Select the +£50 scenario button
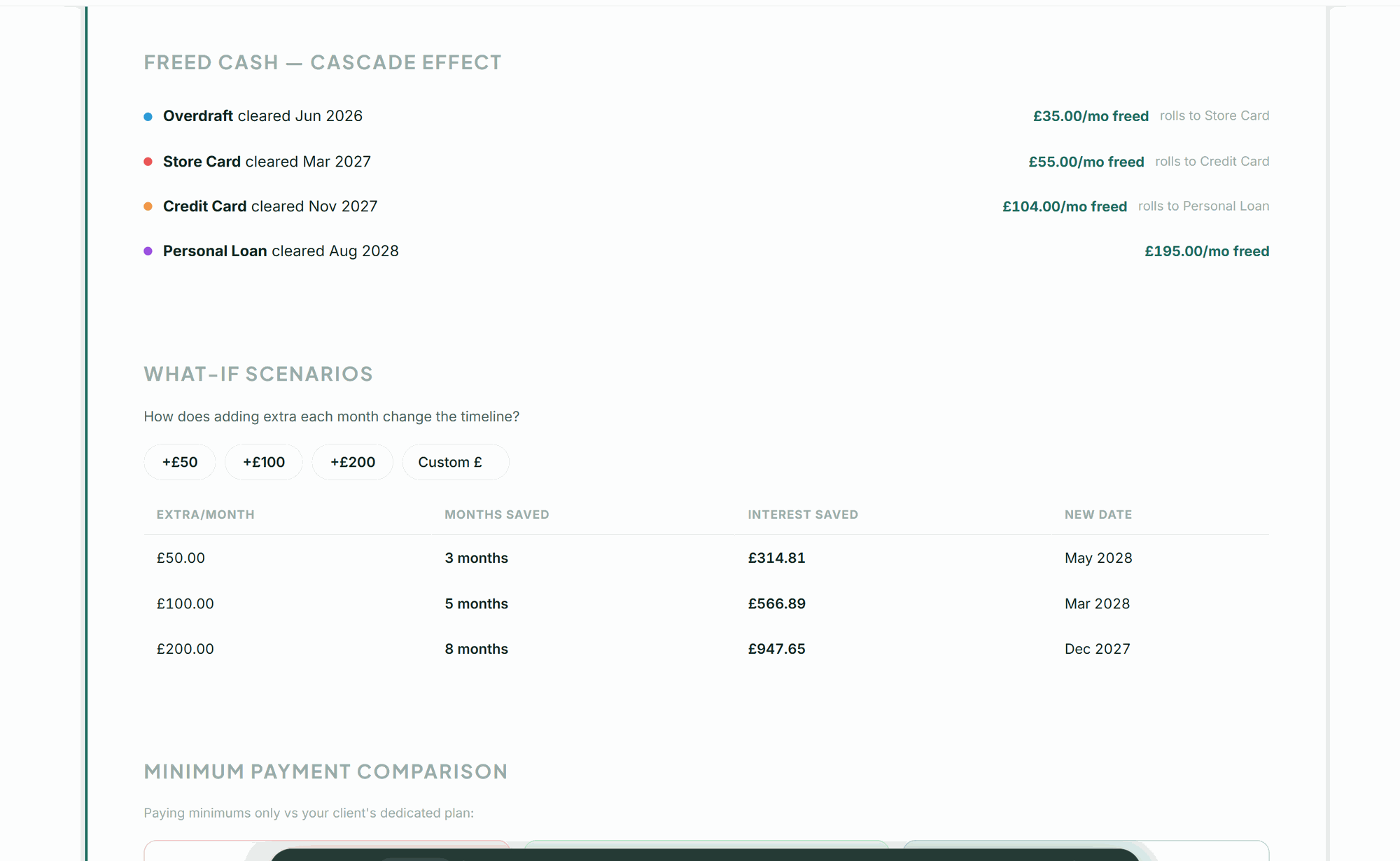The image size is (1400, 861). (x=179, y=462)
